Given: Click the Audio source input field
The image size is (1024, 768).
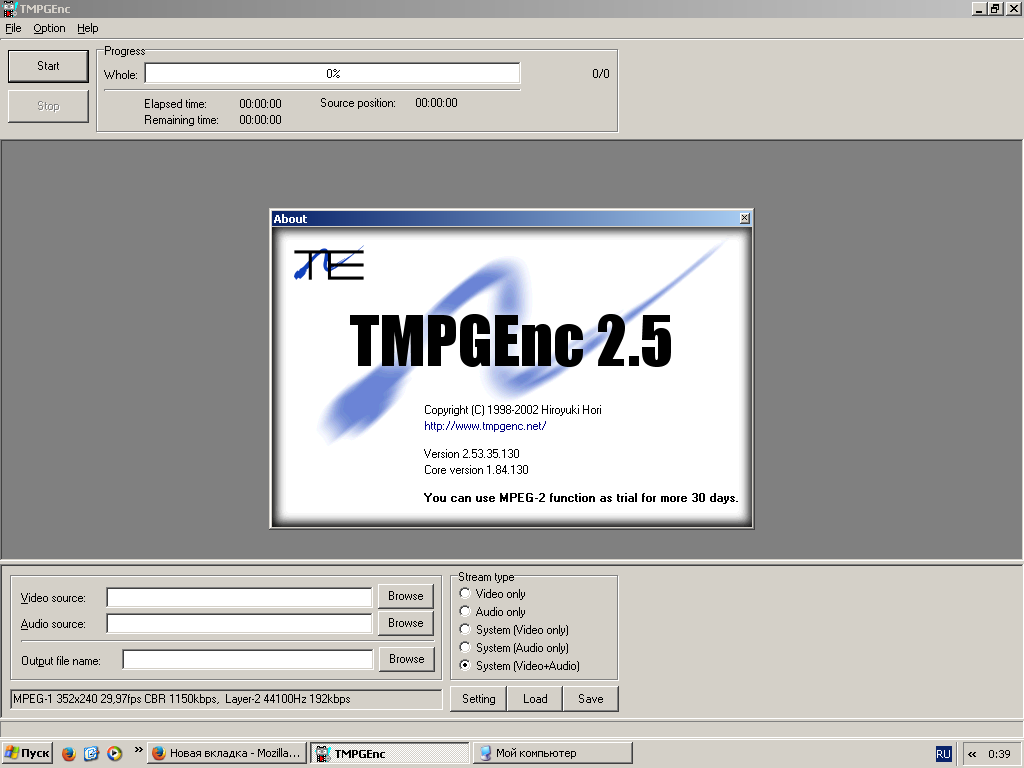Looking at the screenshot, I should pyautogui.click(x=239, y=623).
